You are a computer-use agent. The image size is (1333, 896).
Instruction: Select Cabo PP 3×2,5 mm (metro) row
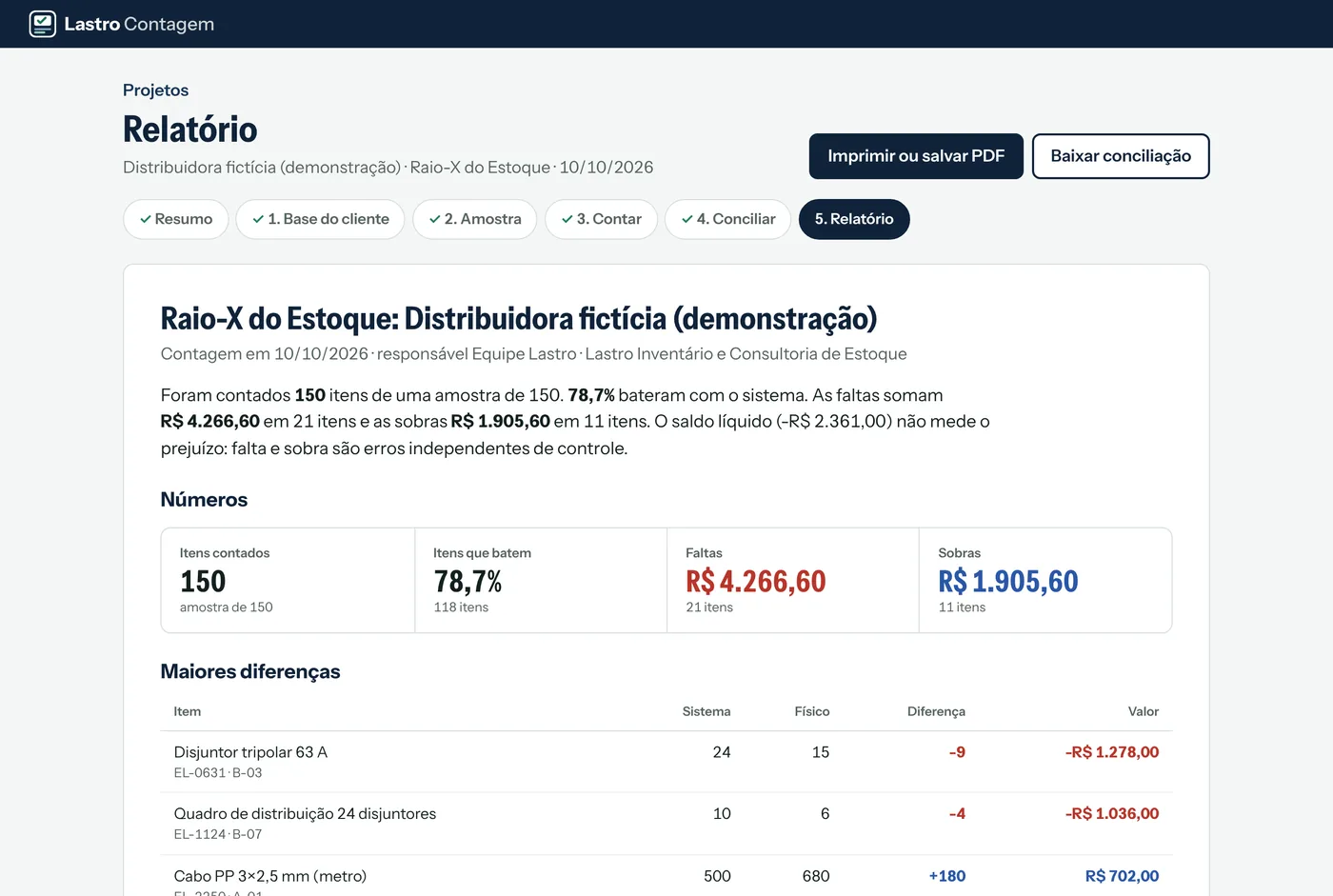pyautogui.click(x=666, y=876)
